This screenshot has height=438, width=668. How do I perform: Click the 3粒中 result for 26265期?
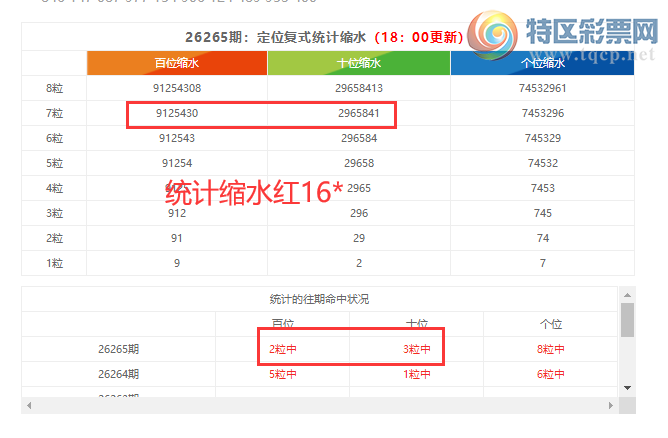417,349
